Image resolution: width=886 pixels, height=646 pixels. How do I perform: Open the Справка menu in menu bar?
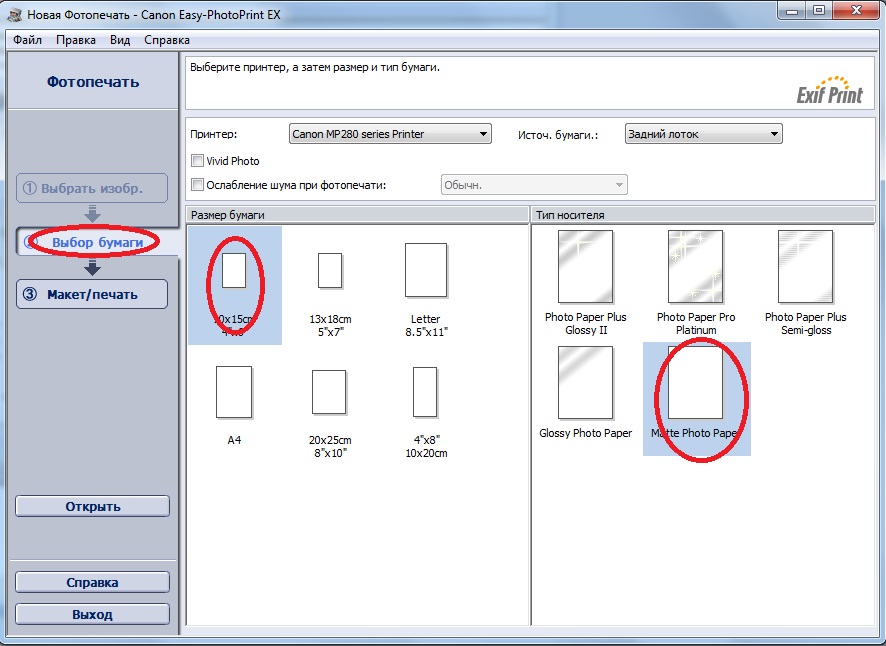[x=167, y=40]
